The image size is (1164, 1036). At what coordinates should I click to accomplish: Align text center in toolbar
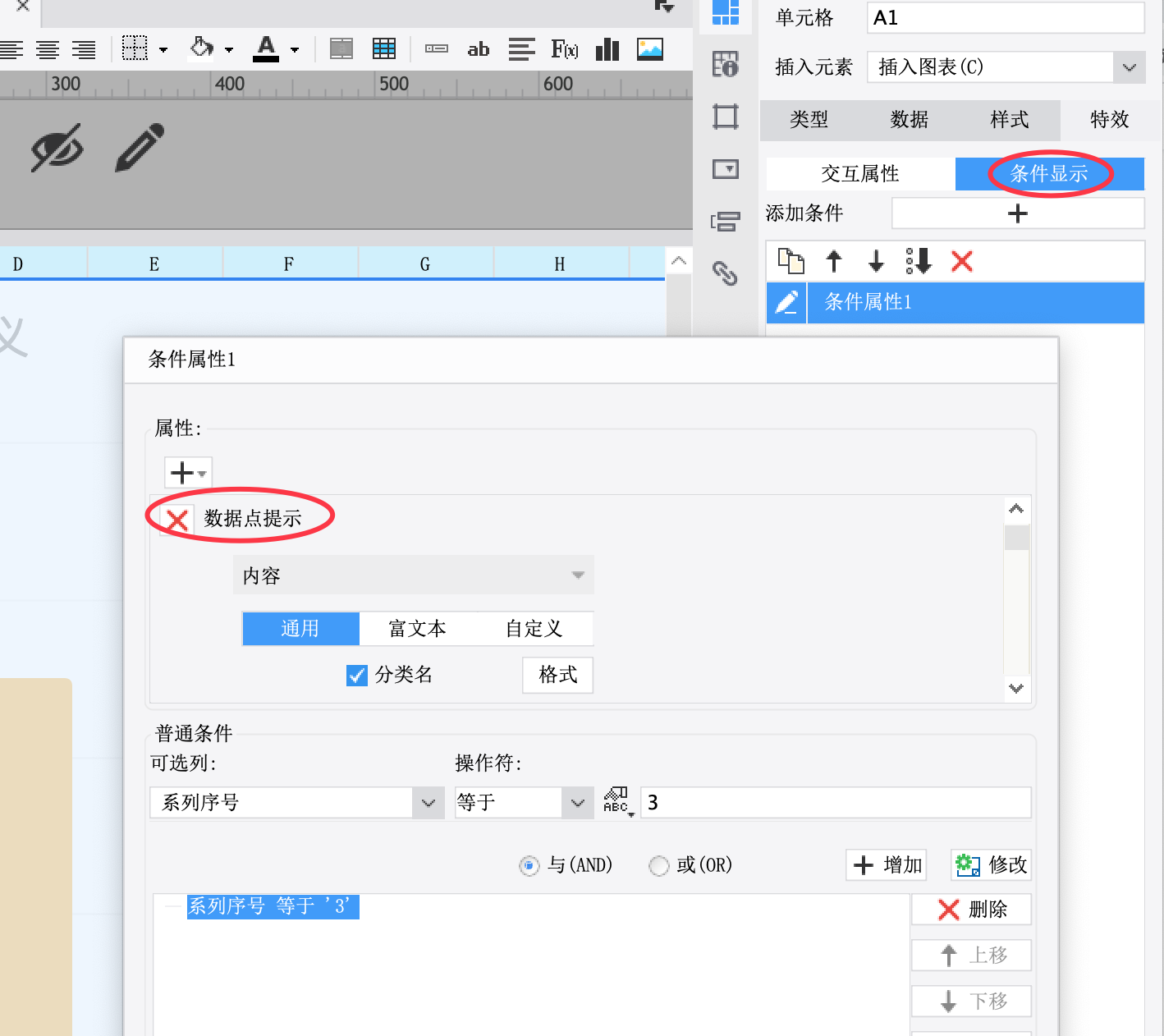tap(48, 50)
